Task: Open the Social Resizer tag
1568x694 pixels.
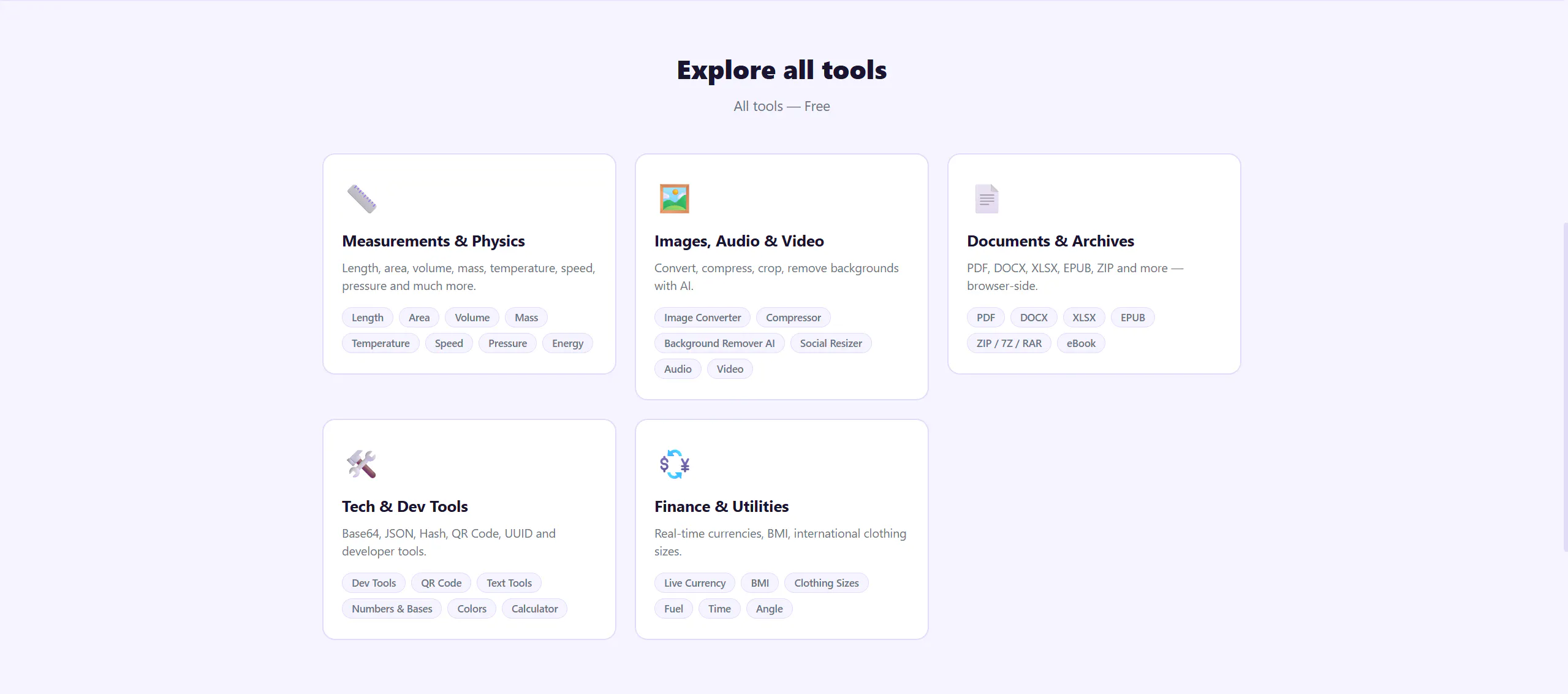Action: click(x=831, y=343)
